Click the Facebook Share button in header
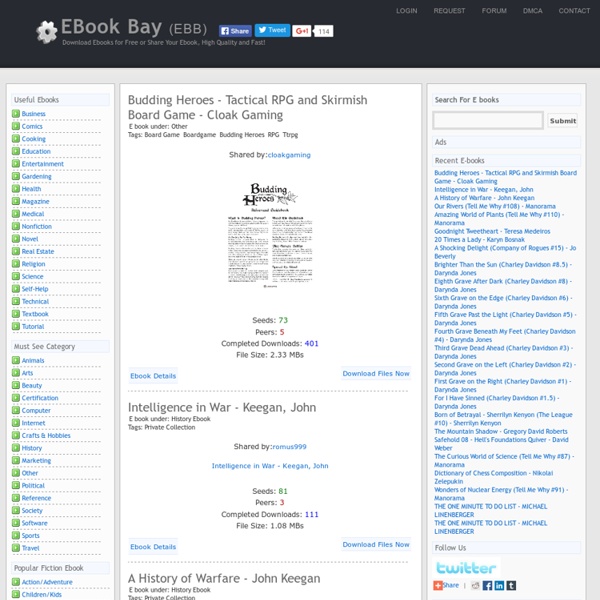The image size is (600, 600). click(x=235, y=31)
